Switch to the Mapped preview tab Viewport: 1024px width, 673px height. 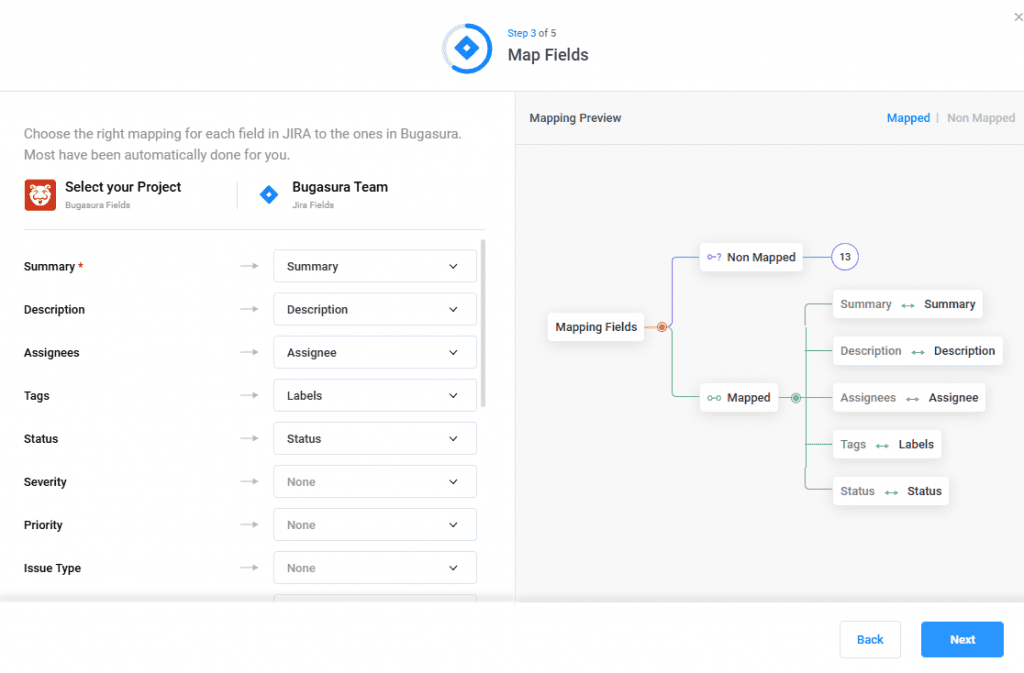[x=908, y=118]
